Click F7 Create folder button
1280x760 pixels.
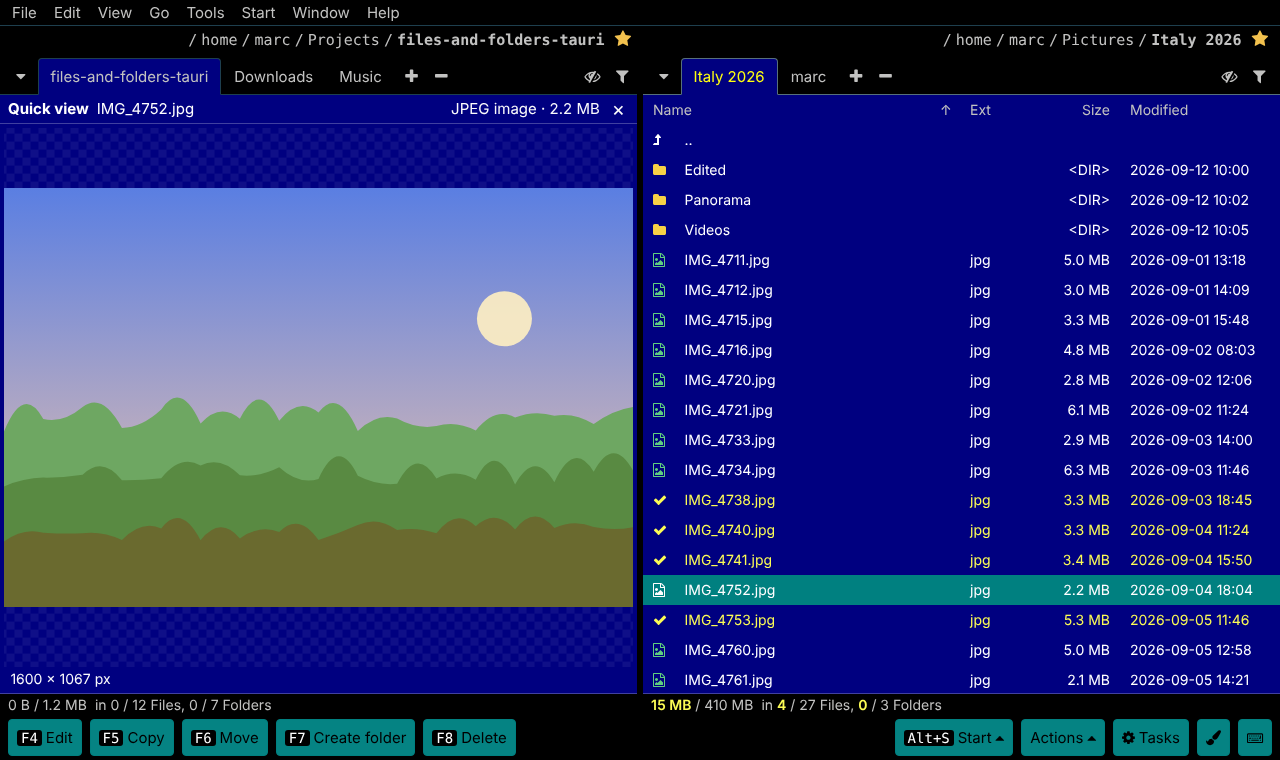pyautogui.click(x=345, y=738)
